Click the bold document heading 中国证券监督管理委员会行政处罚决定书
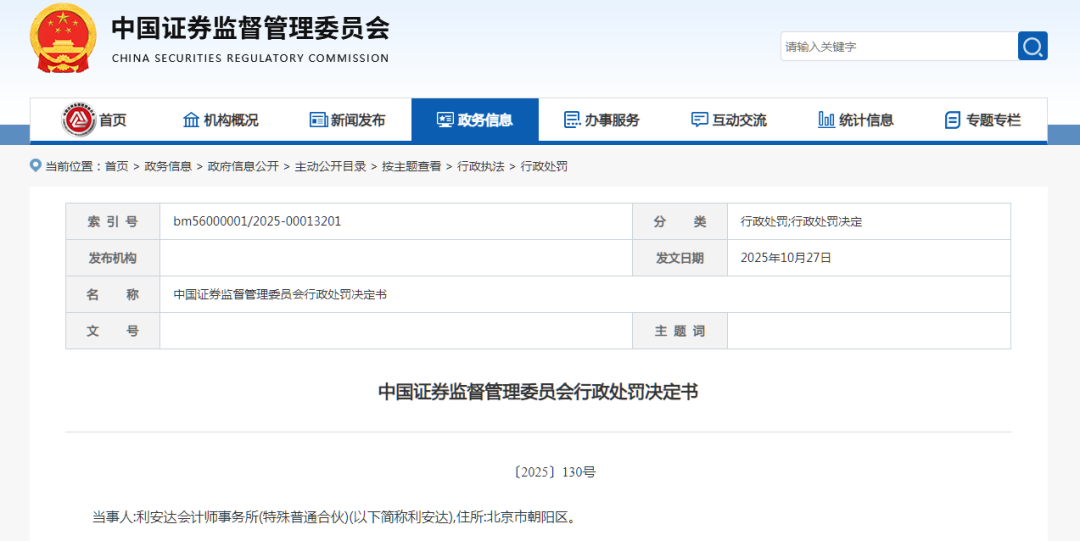 pyautogui.click(x=538, y=391)
